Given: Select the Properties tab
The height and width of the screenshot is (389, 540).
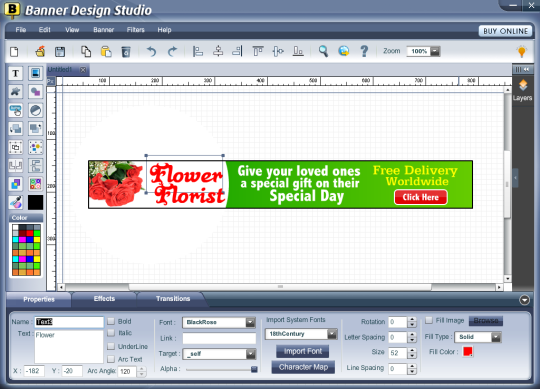Looking at the screenshot, I should pyautogui.click(x=39, y=299).
